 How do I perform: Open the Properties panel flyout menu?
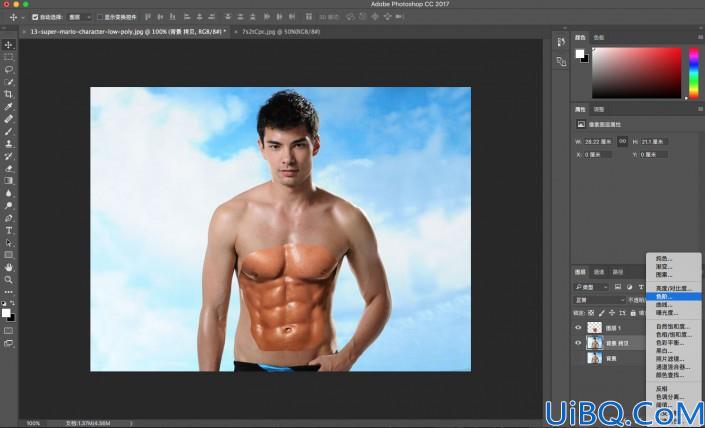click(701, 109)
